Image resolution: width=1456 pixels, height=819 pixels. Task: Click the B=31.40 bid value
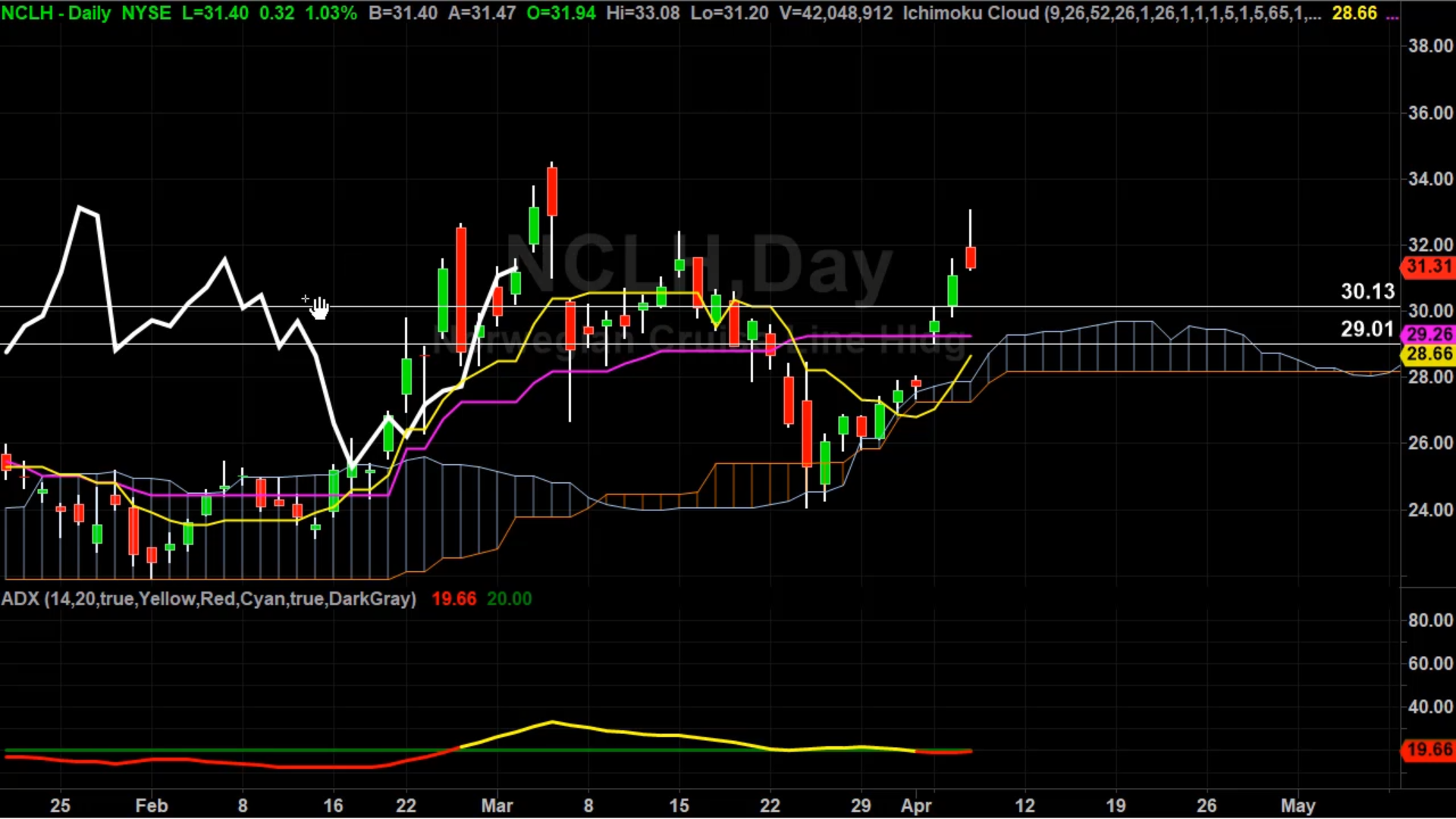403,13
